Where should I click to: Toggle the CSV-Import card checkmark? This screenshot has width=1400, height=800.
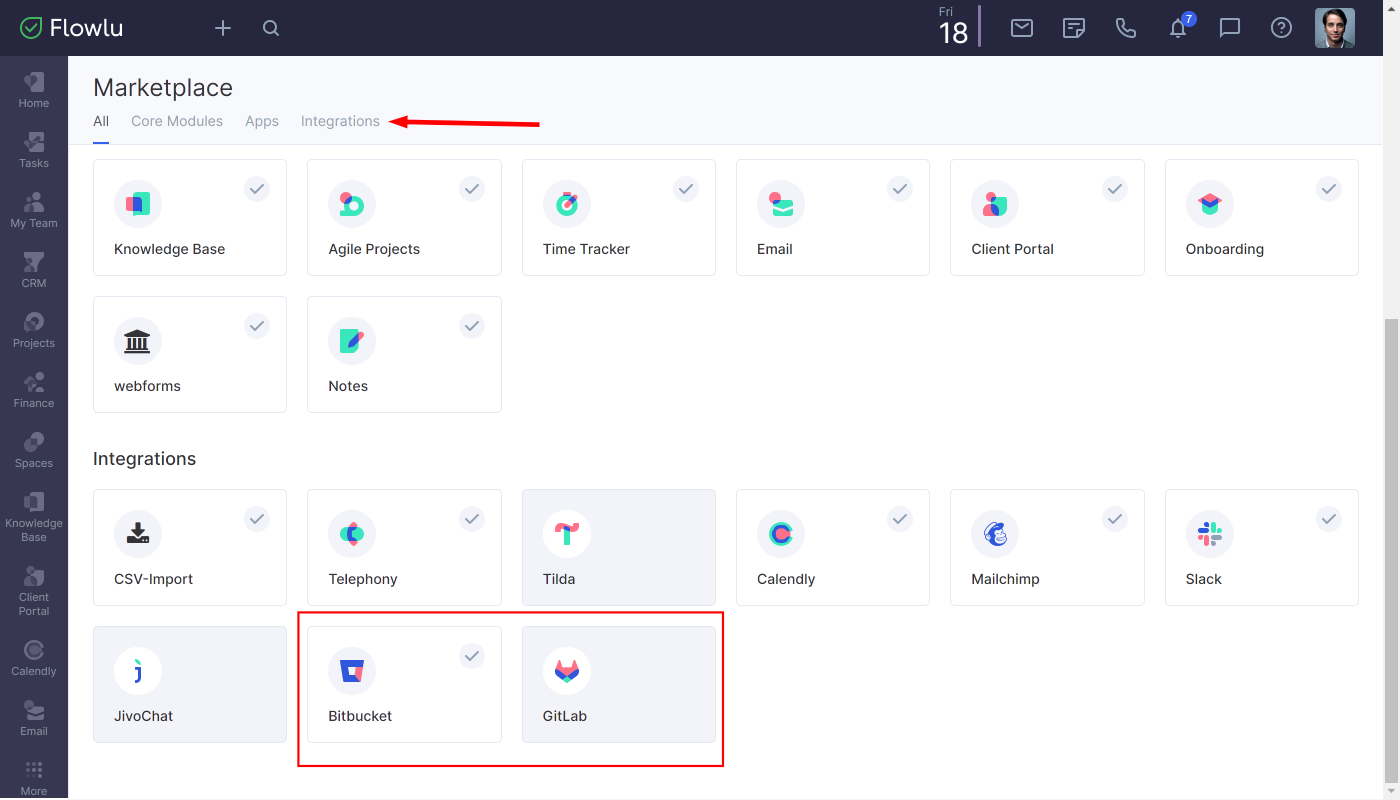257,518
